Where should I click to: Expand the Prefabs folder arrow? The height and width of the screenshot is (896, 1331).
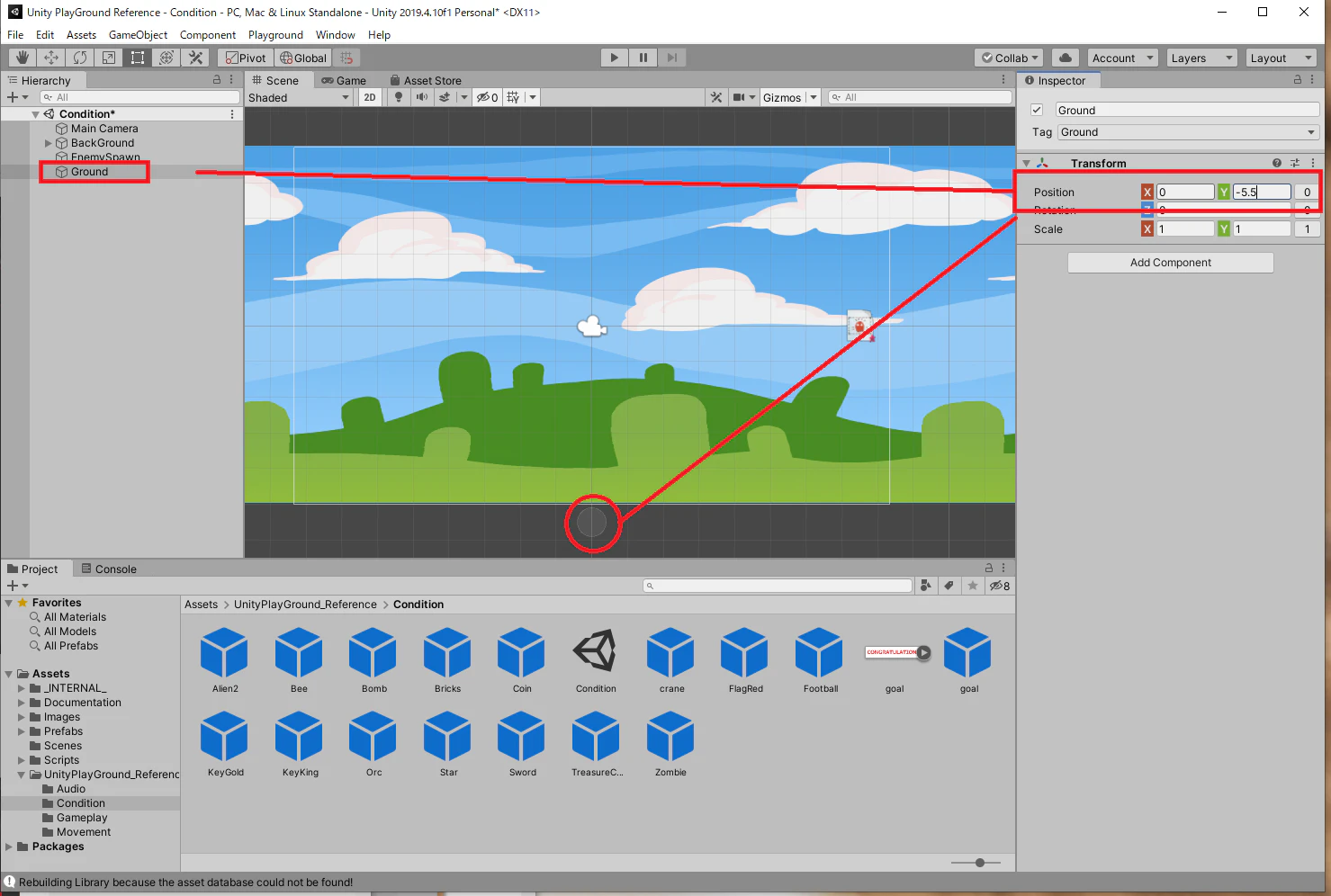coord(22,731)
